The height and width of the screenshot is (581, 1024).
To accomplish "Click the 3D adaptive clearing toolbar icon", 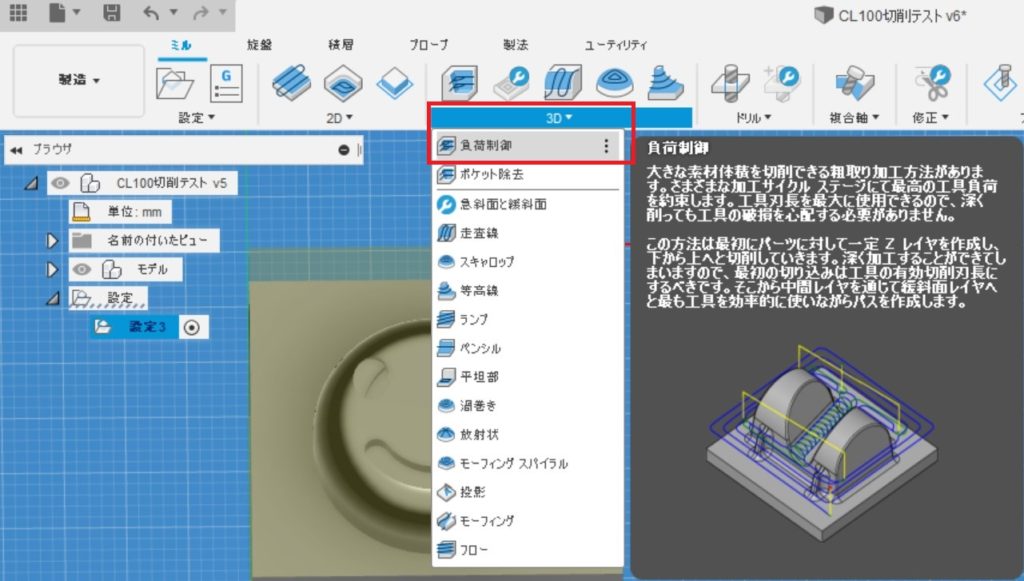I will point(460,83).
